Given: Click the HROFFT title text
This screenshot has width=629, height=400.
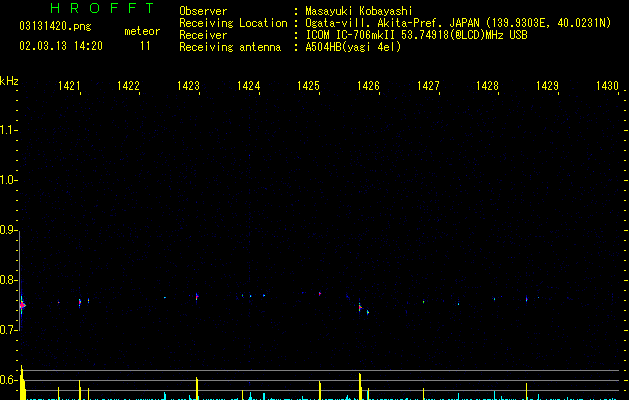Looking at the screenshot, I should (x=103, y=8).
